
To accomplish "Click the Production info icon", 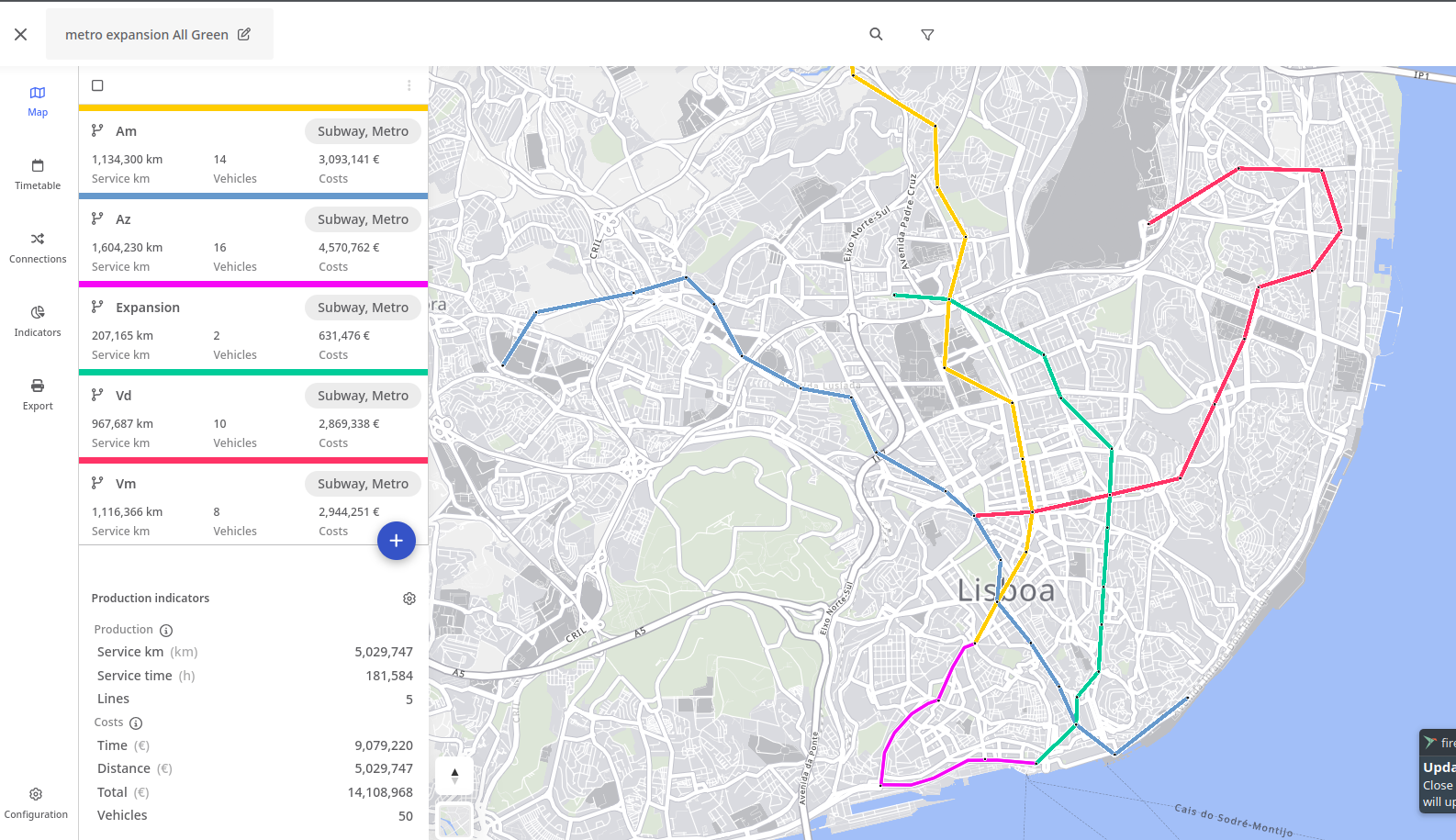I will (x=166, y=631).
